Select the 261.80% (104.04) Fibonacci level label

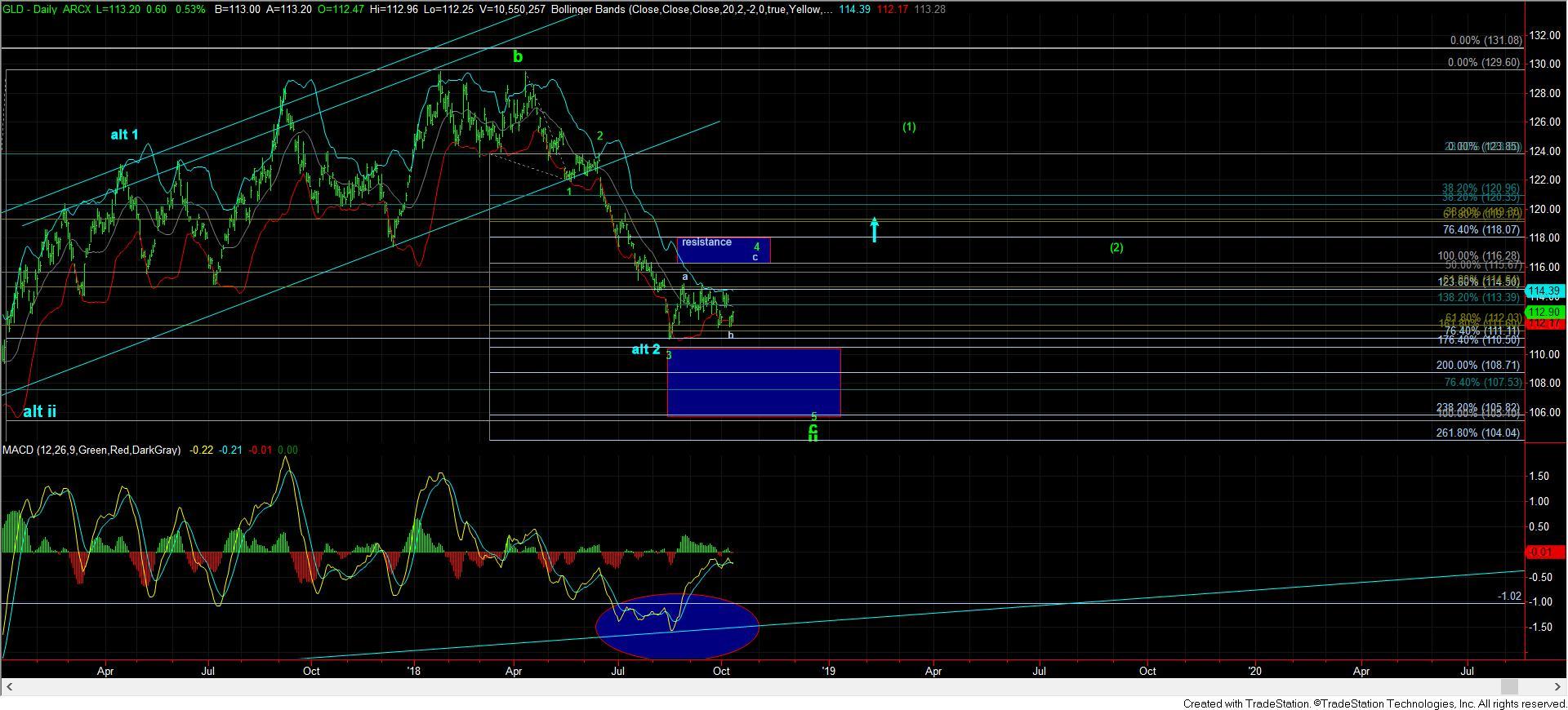pyautogui.click(x=1477, y=433)
